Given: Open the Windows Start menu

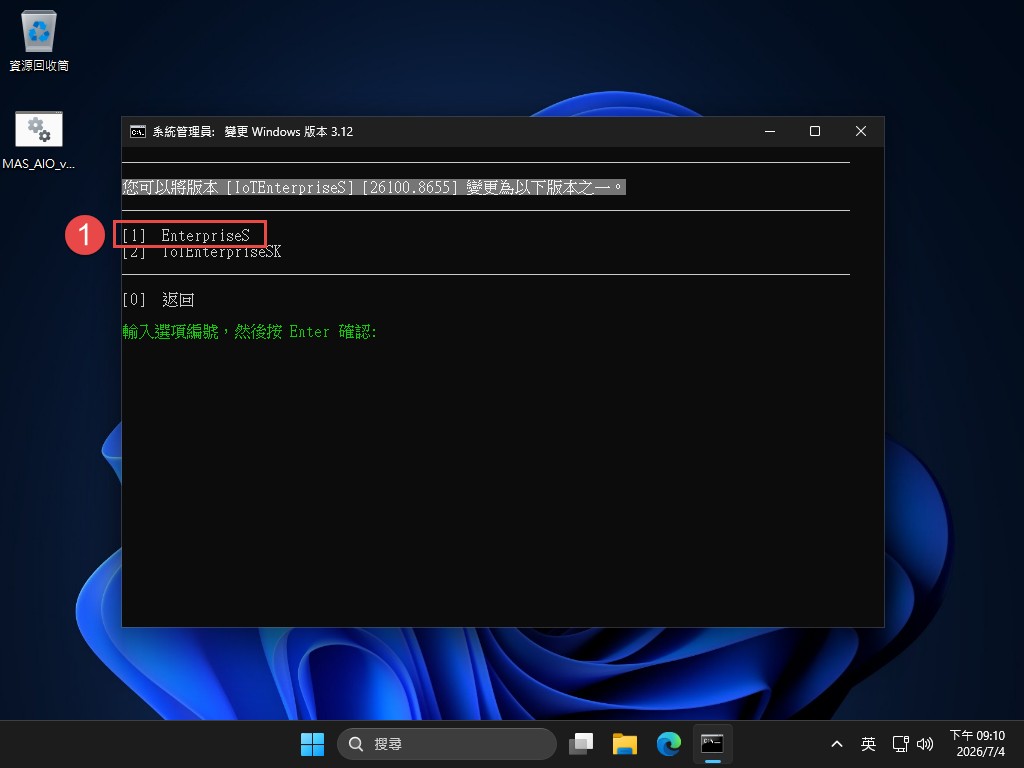Looking at the screenshot, I should 312,744.
